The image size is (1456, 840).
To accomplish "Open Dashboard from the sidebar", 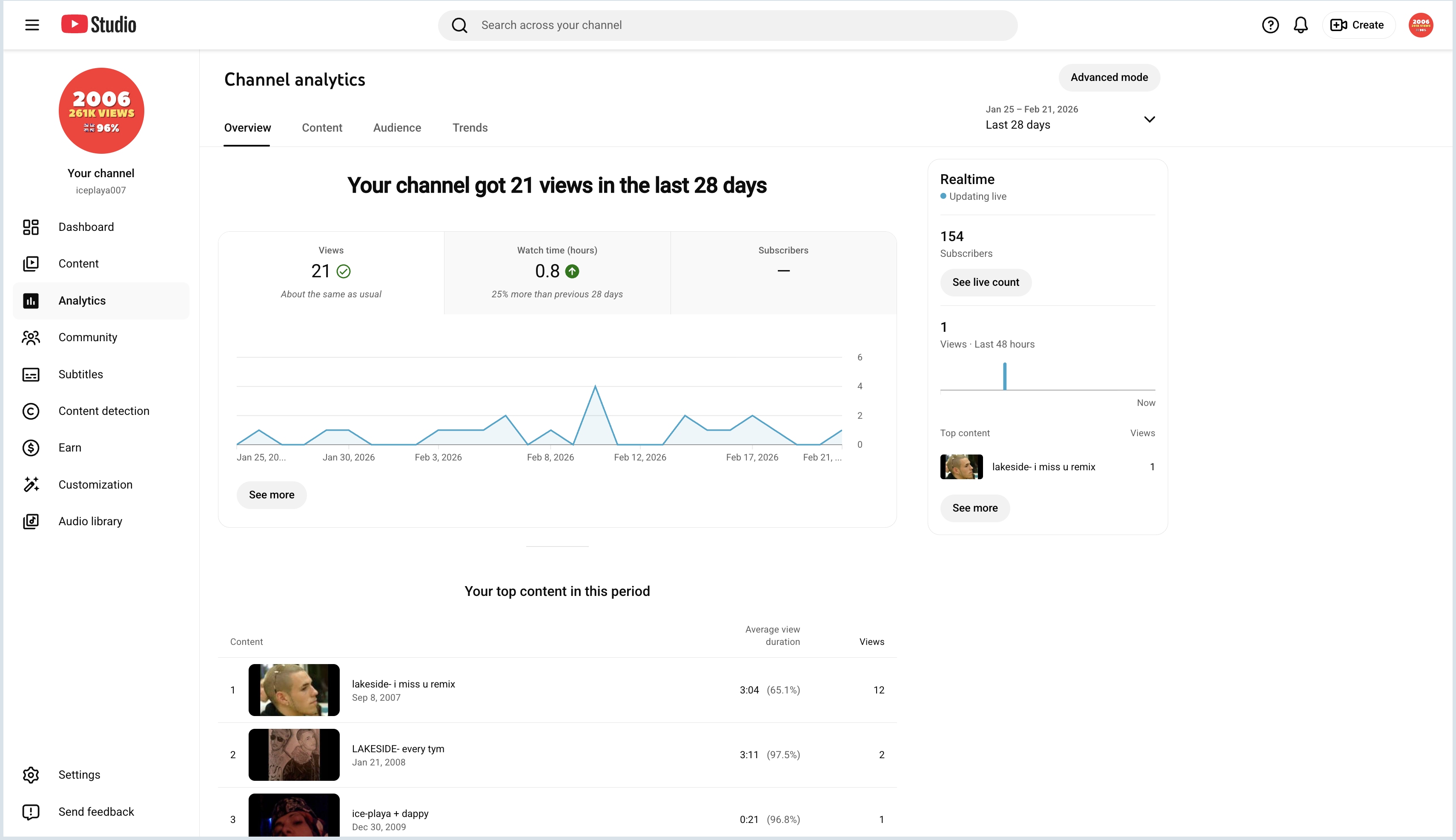I will click(x=101, y=227).
